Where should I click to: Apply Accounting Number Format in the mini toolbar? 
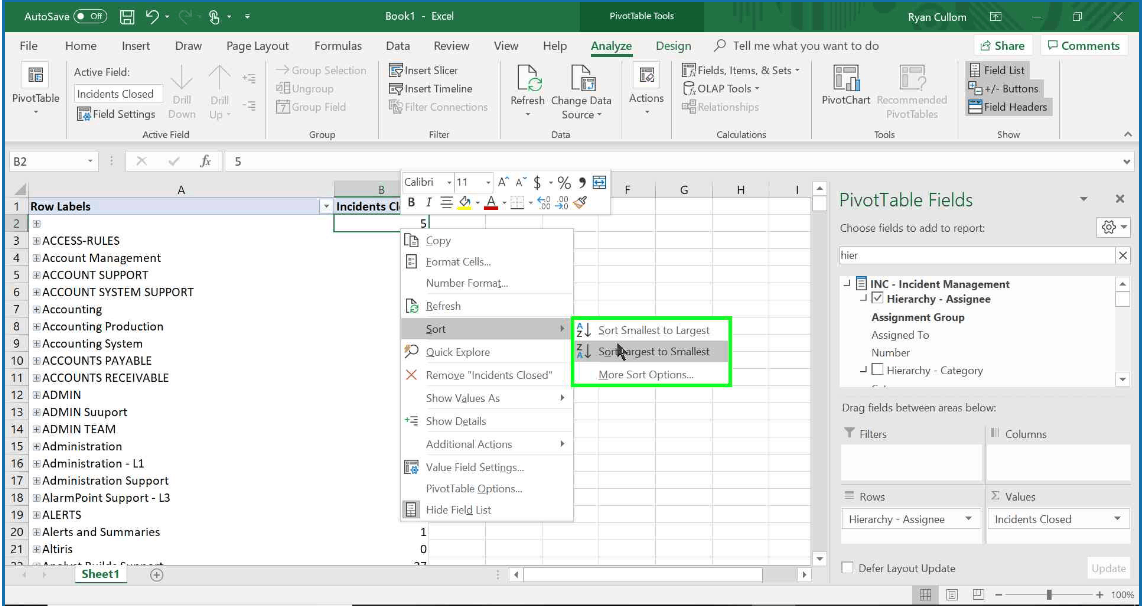(x=537, y=182)
